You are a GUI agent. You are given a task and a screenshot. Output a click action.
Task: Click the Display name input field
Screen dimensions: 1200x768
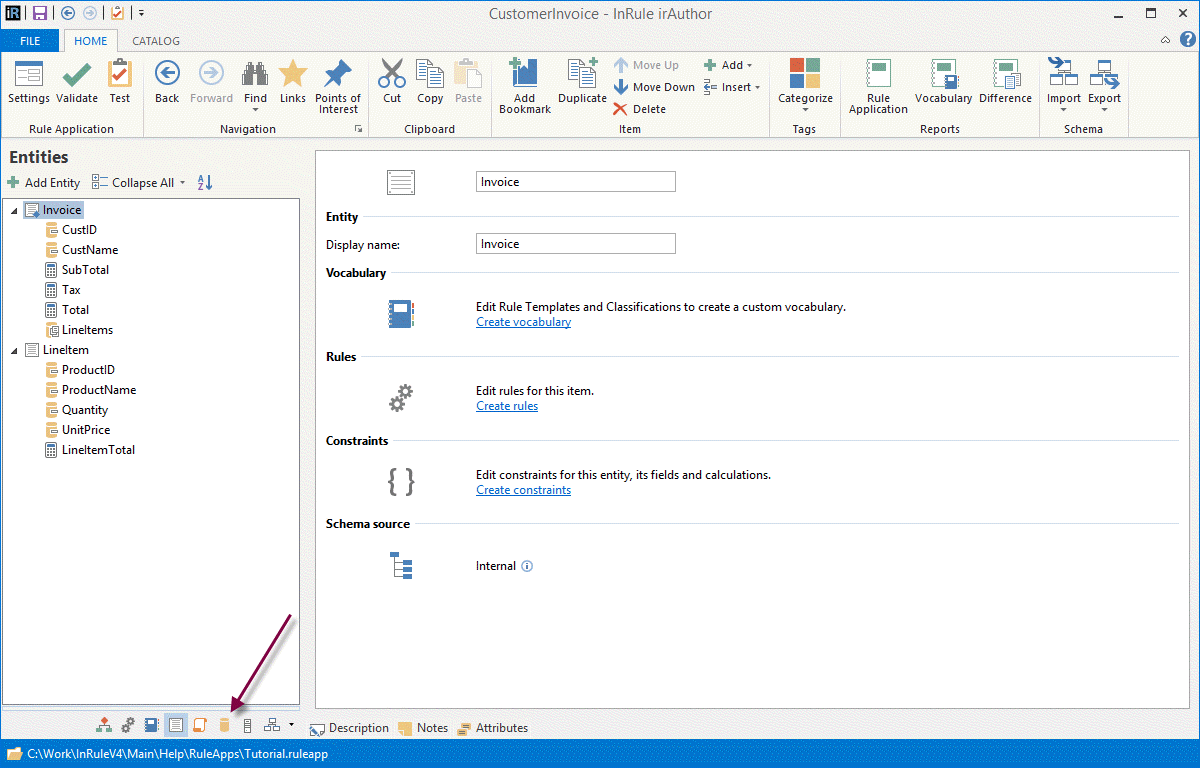(575, 244)
